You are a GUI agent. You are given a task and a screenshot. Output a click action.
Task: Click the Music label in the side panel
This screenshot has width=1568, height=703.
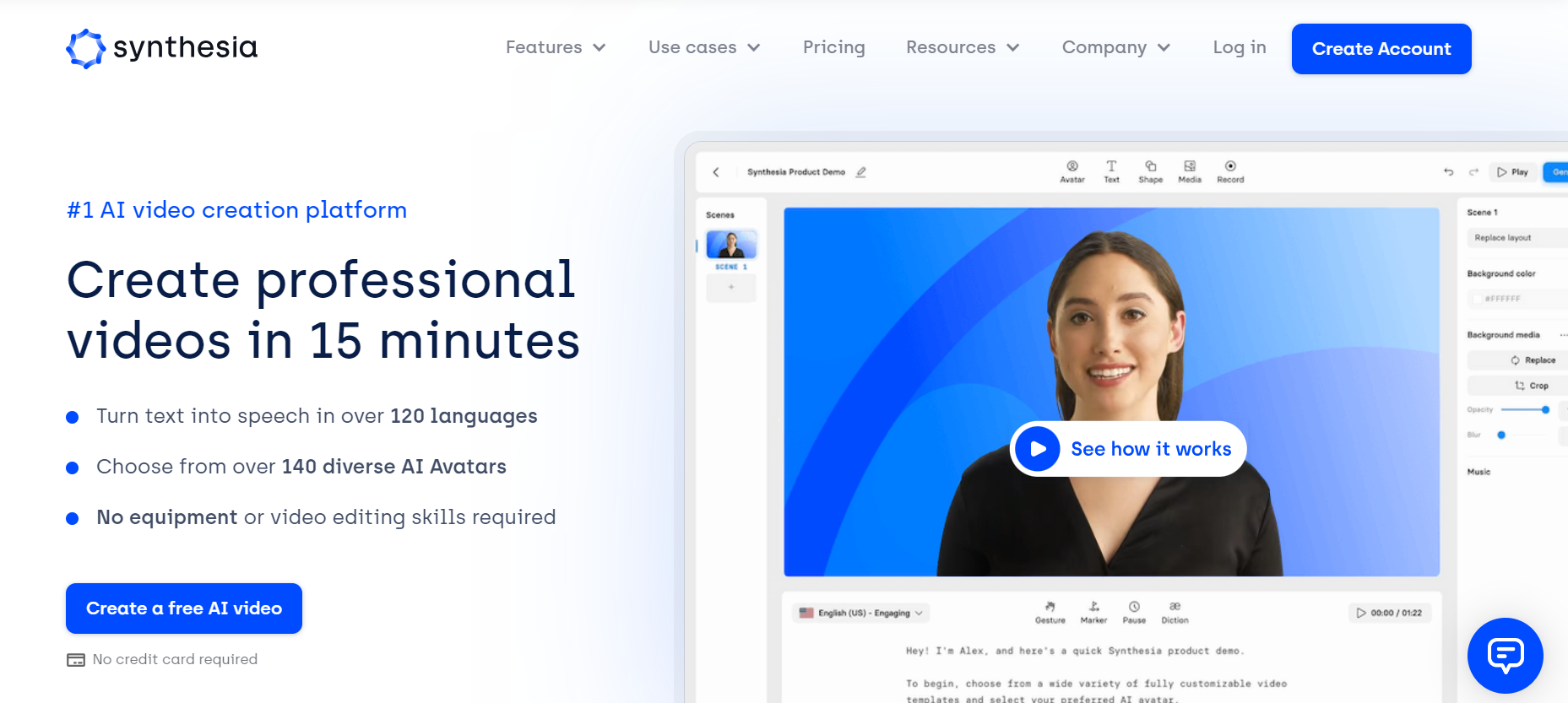(1478, 472)
